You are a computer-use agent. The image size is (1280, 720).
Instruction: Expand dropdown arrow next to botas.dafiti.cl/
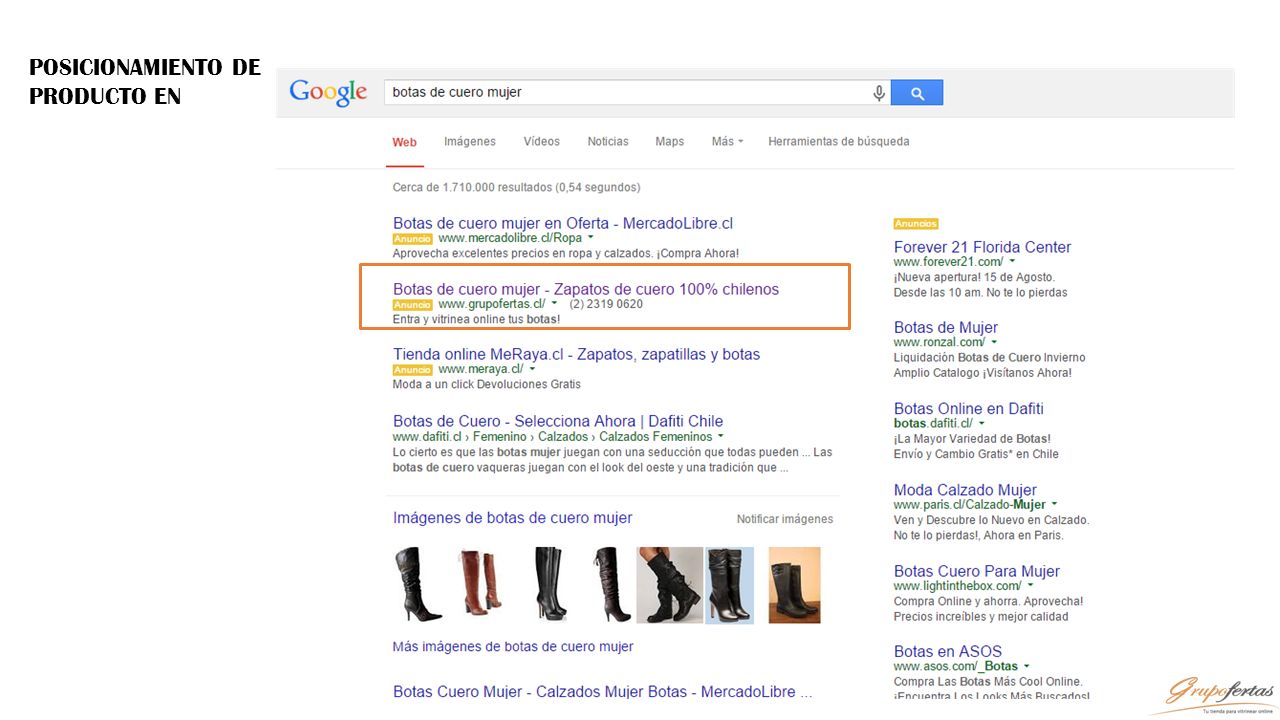982,423
